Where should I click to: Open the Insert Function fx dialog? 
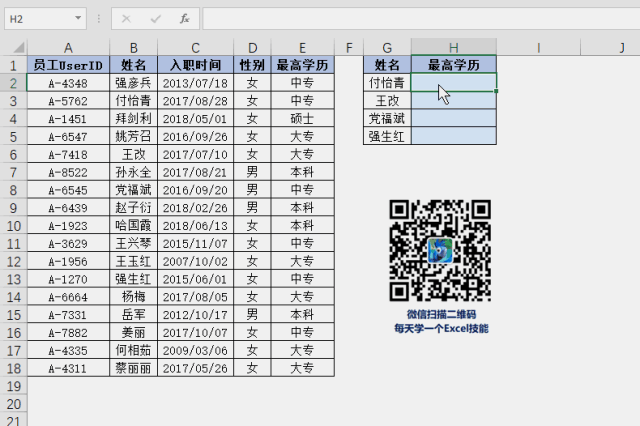point(184,19)
